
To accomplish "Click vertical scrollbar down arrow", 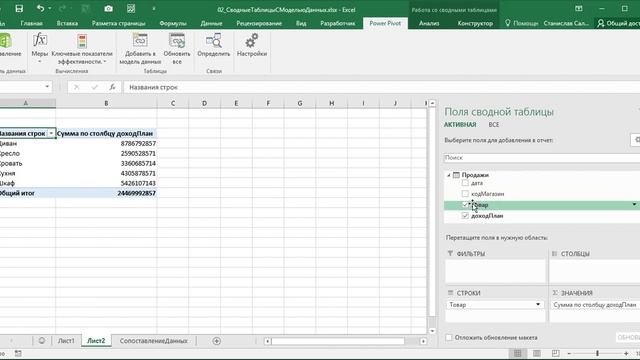I will click(x=432, y=331).
